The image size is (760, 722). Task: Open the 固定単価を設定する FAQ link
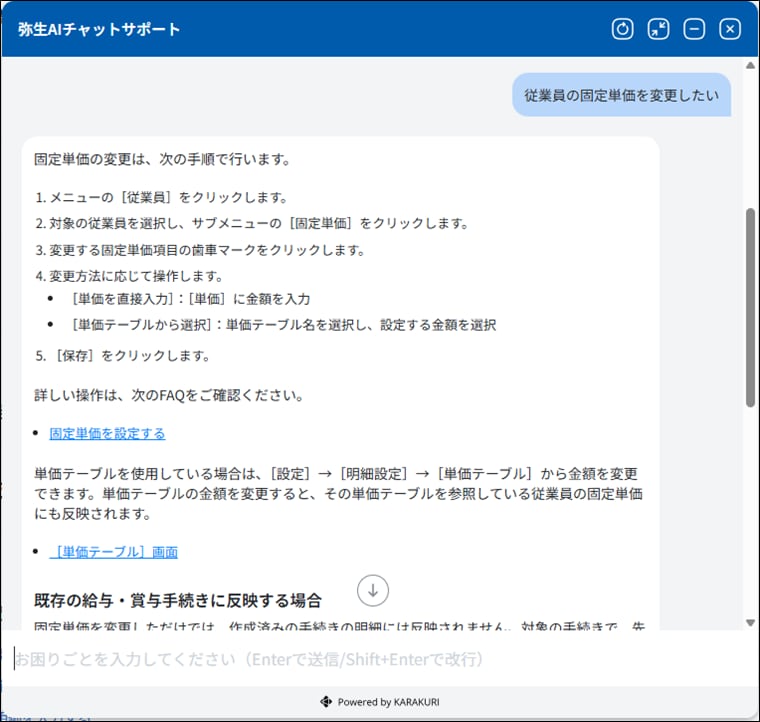pos(107,433)
